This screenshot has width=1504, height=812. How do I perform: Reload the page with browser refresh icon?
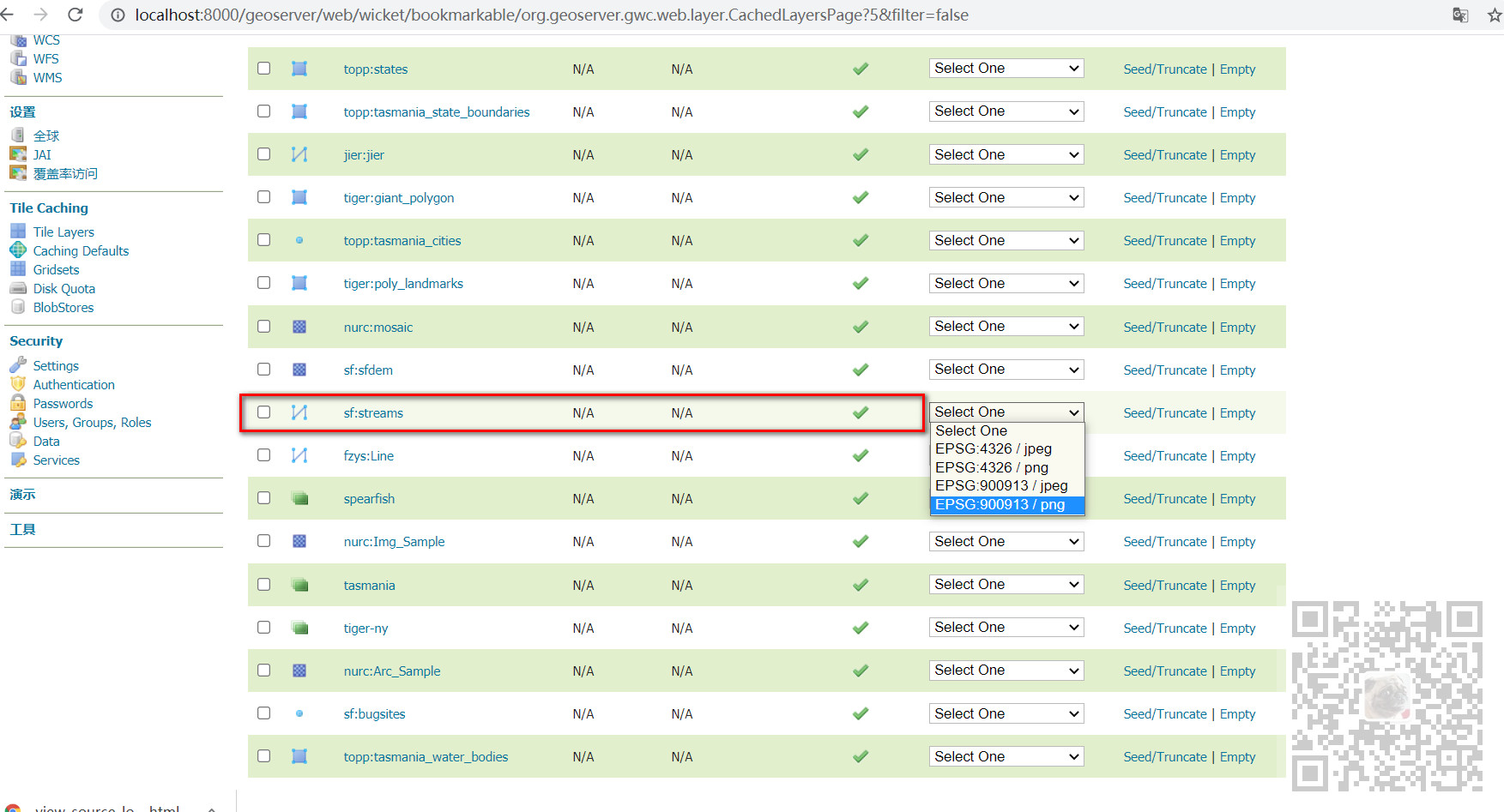[x=76, y=15]
